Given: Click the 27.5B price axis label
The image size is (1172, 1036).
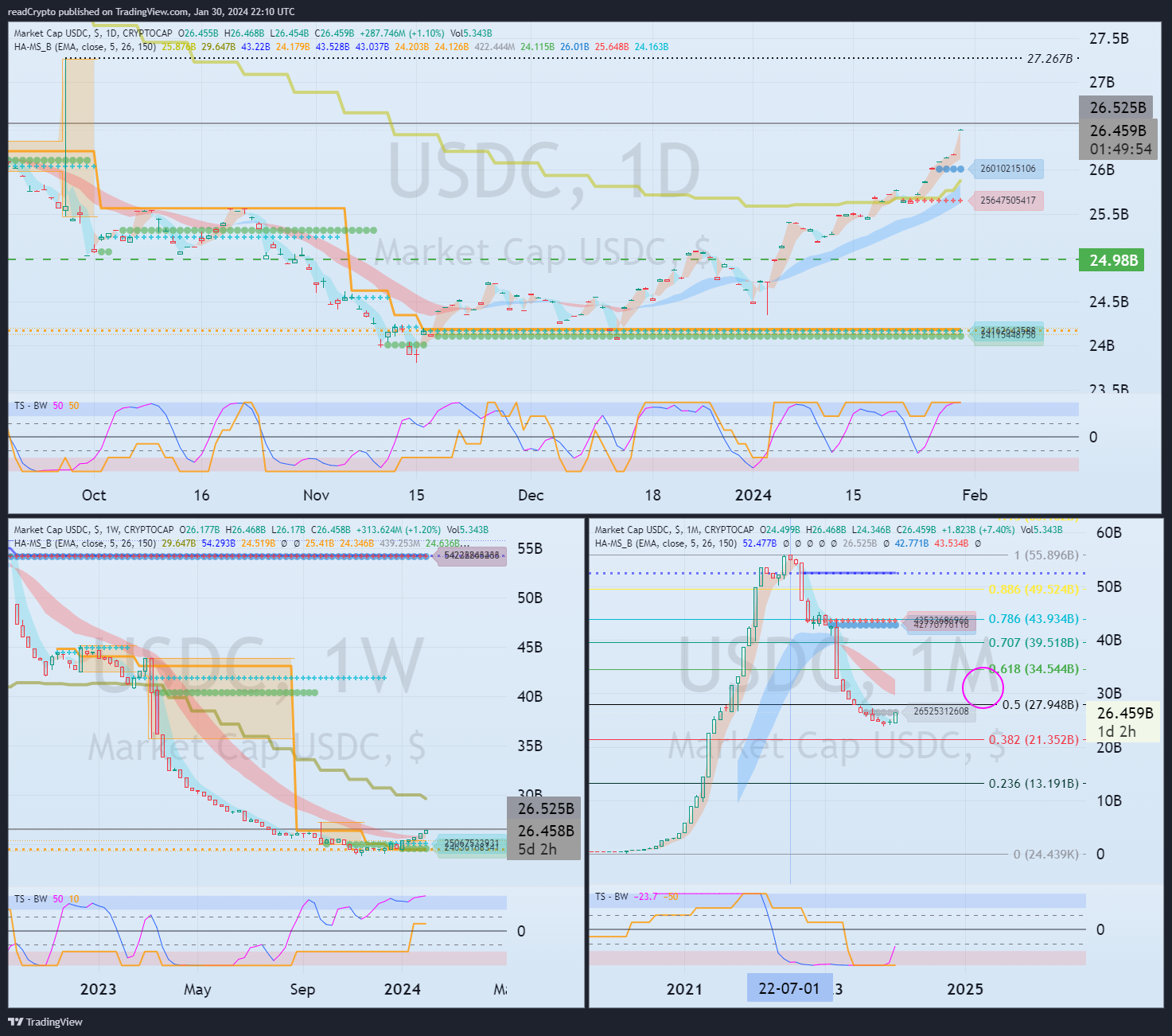Looking at the screenshot, I should 1108,38.
